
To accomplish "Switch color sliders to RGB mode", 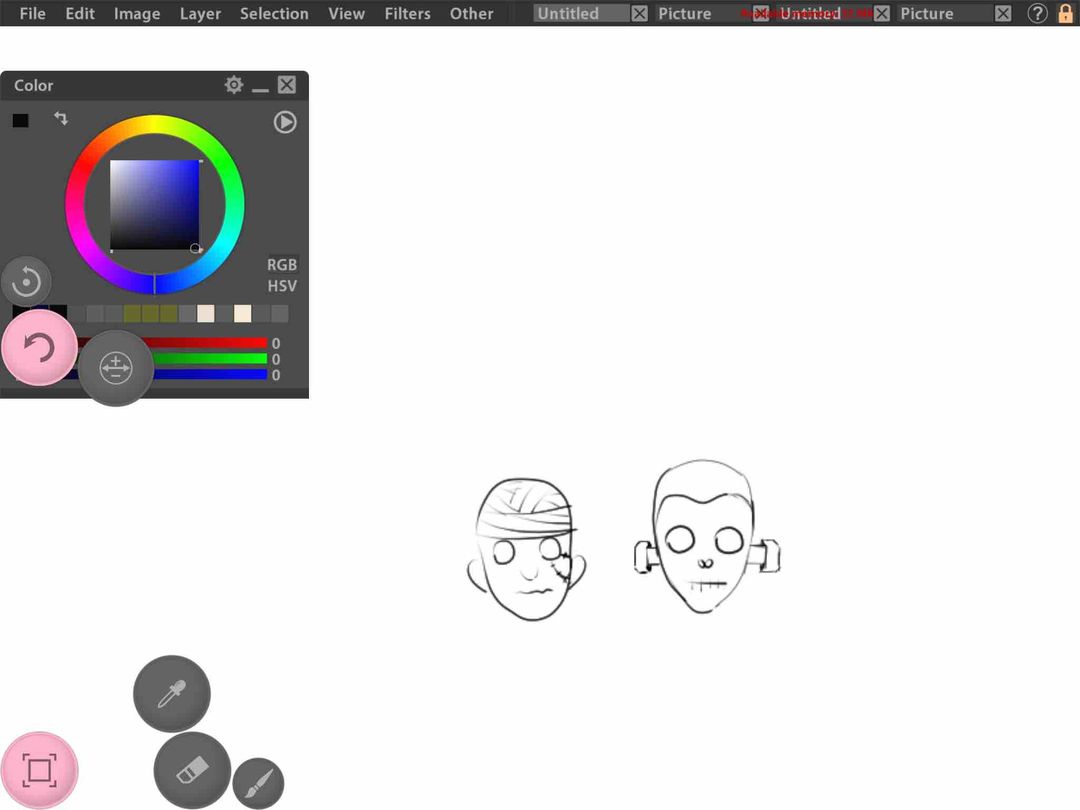I will point(282,264).
